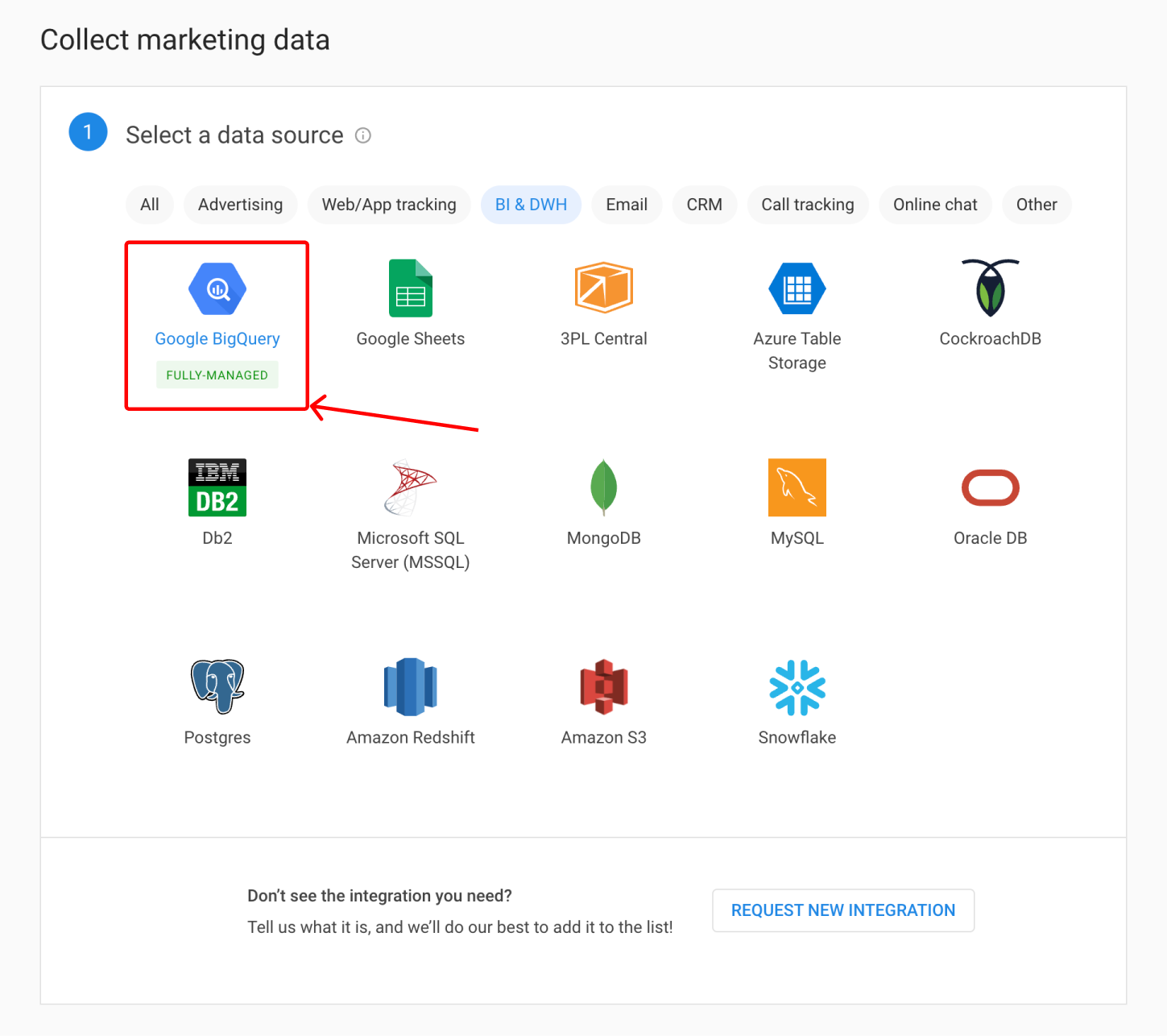
Task: Click the CockroachDB label
Action: pyautogui.click(x=991, y=339)
